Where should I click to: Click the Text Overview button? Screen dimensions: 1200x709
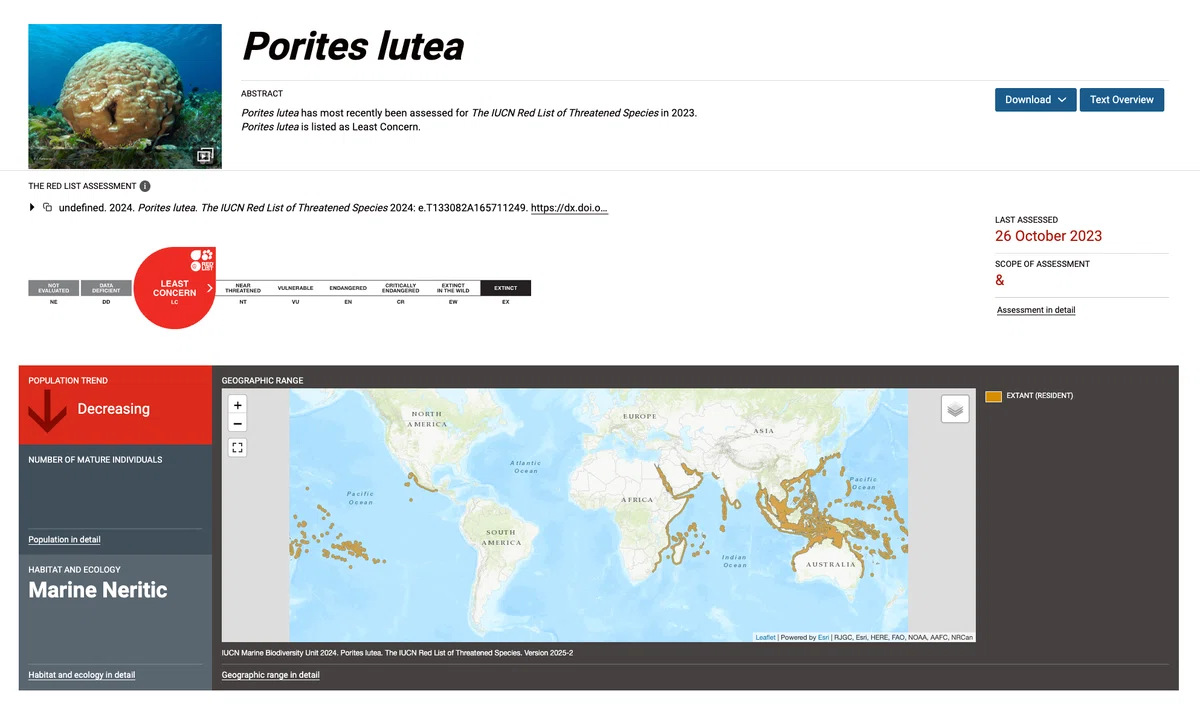(1122, 100)
